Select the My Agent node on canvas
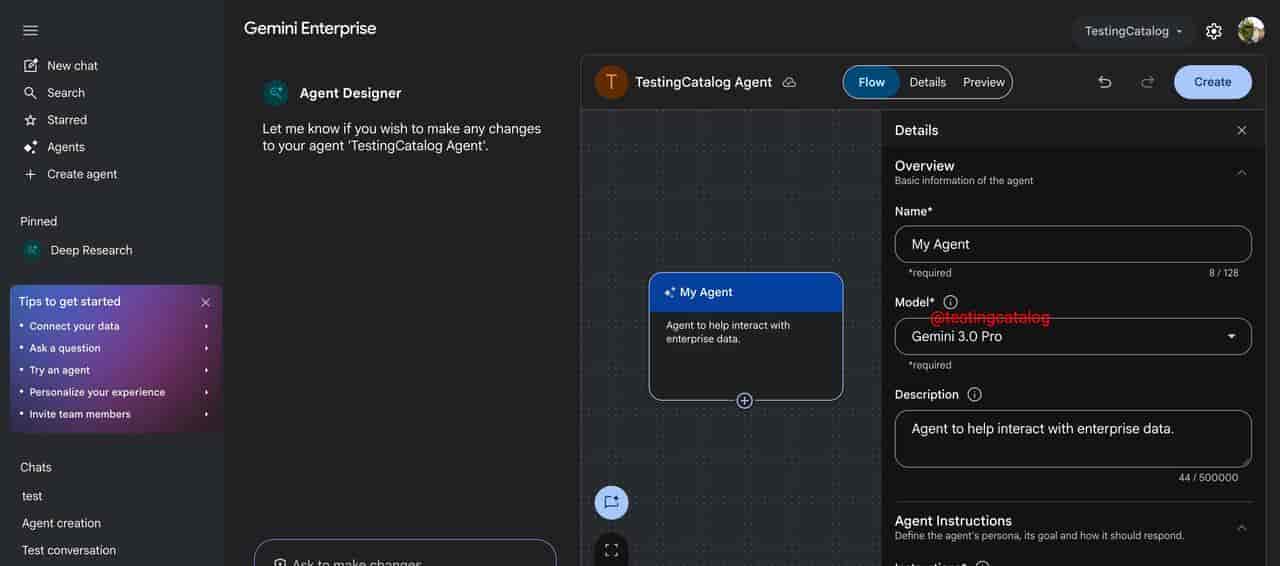1280x566 pixels. pyautogui.click(x=746, y=336)
